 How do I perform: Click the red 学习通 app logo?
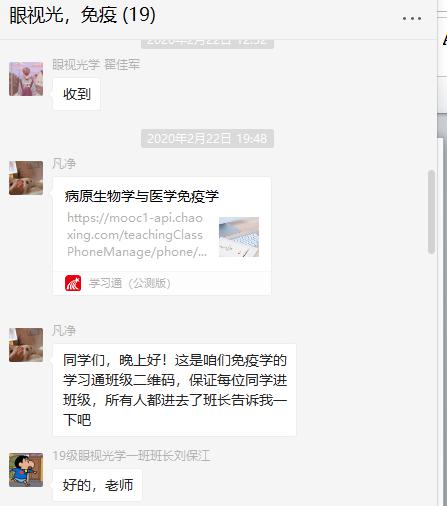[73, 283]
